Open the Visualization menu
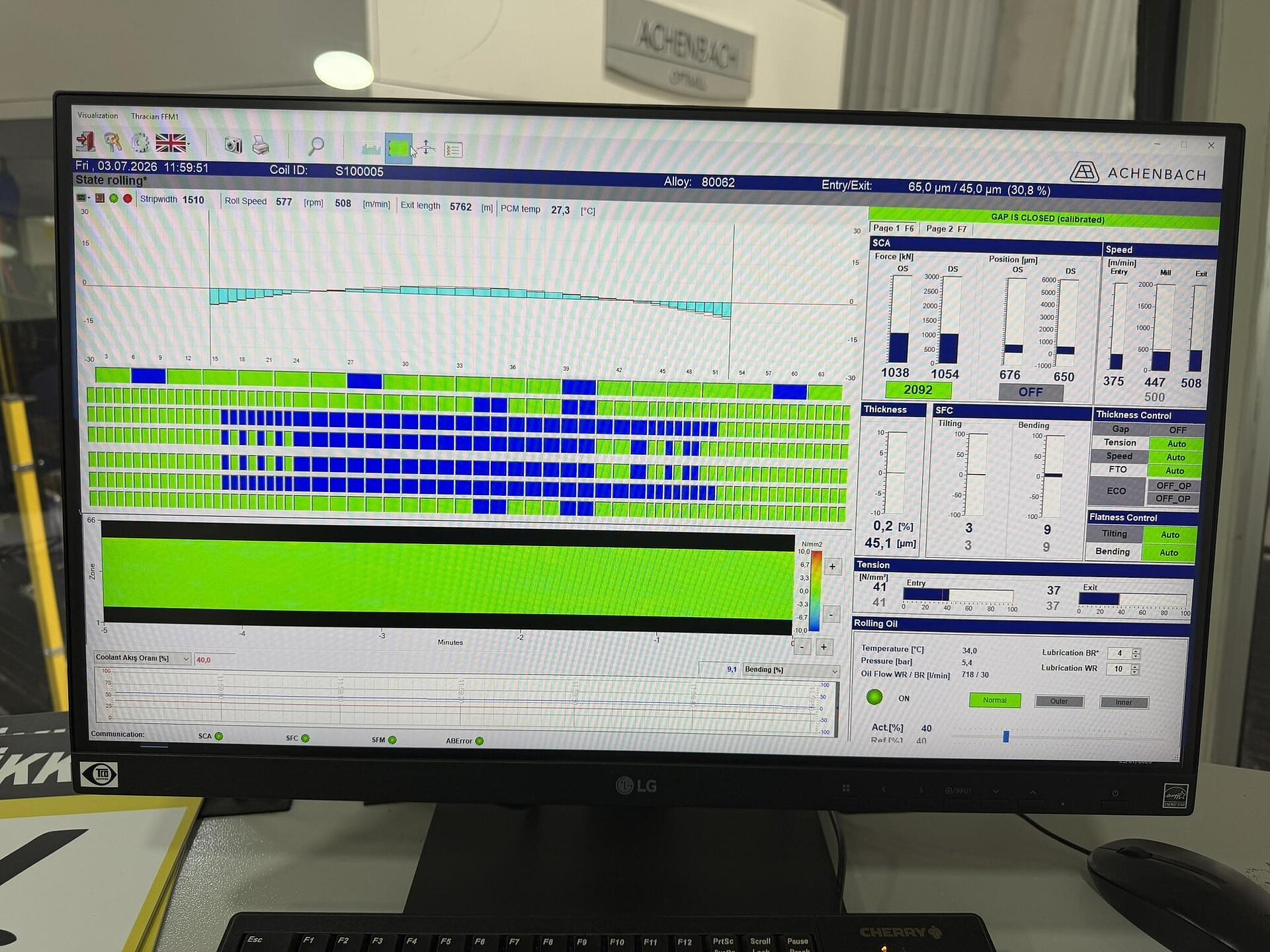The height and width of the screenshot is (952, 1270). click(x=98, y=116)
